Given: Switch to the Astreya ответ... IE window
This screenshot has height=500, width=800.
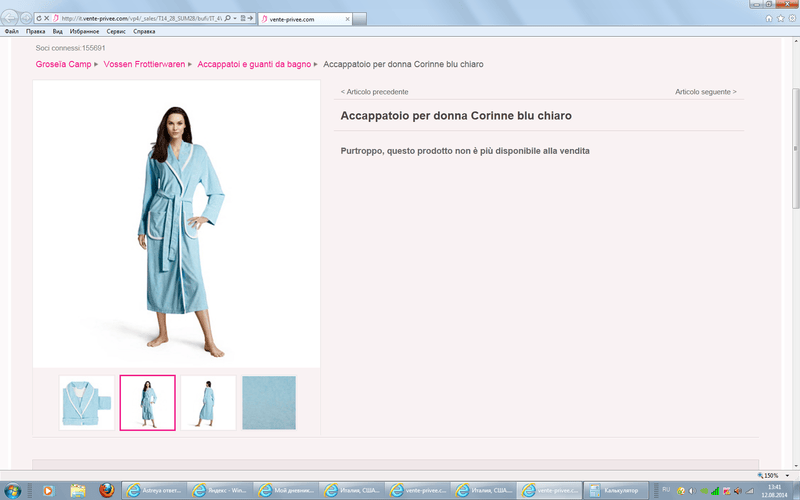Looking at the screenshot, I should tap(154, 491).
